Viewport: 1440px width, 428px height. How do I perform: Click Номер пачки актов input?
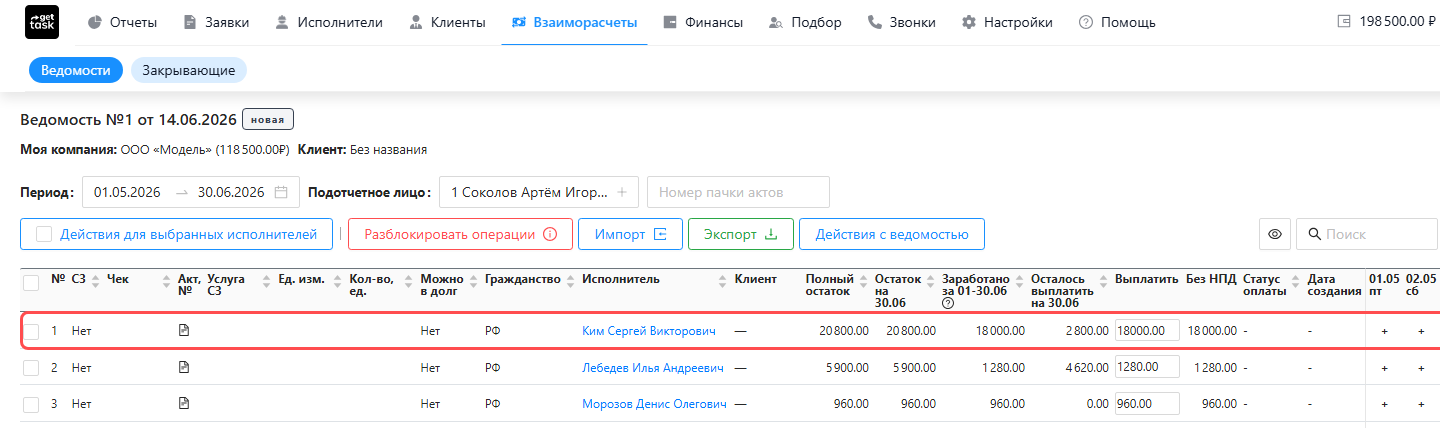738,192
